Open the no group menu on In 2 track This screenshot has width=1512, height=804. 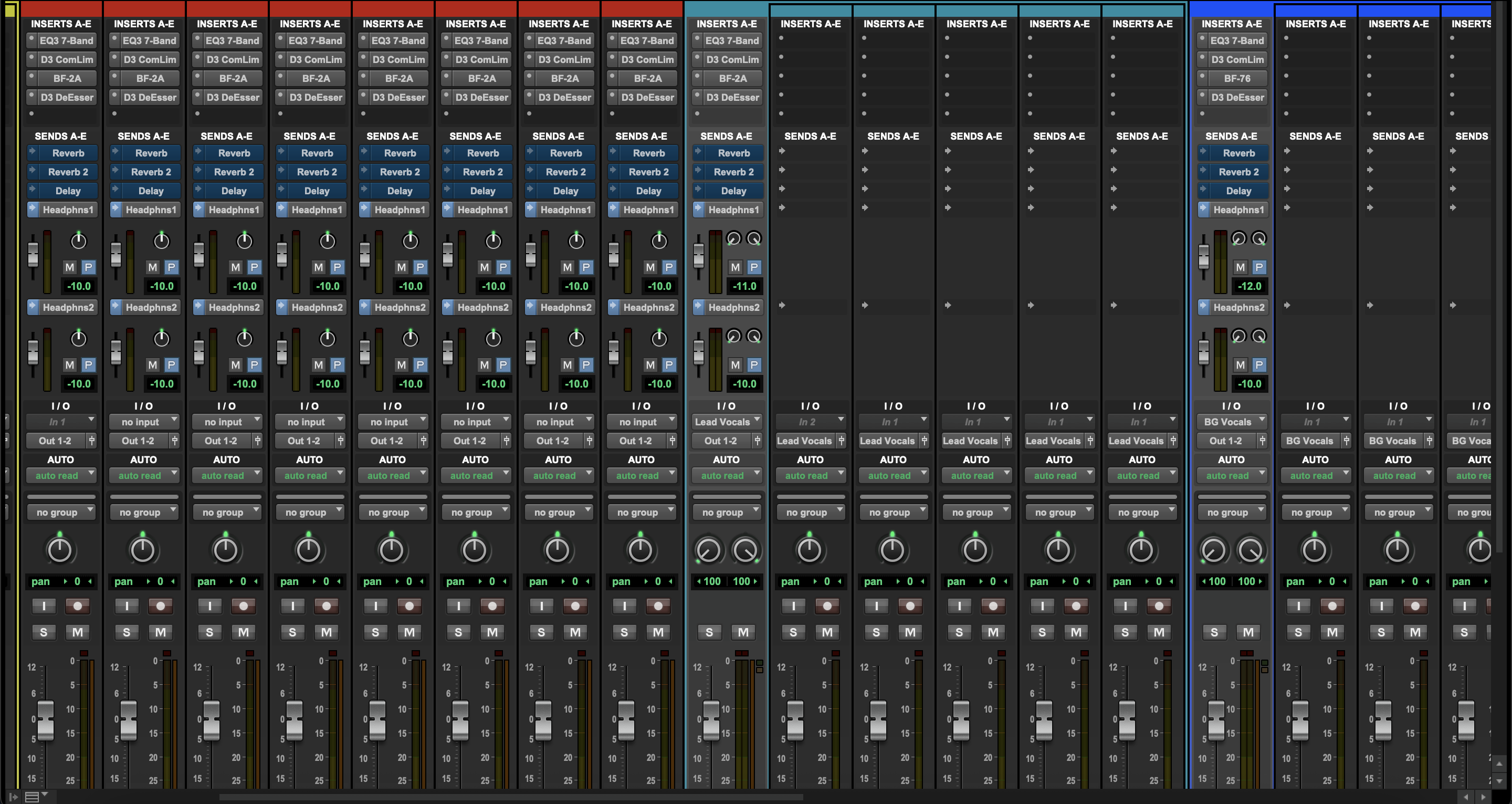click(x=811, y=512)
